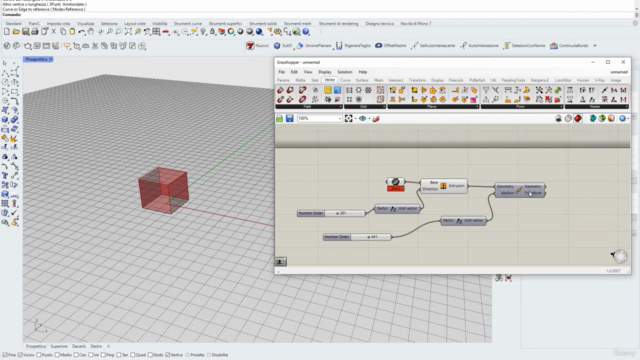The image size is (640, 360).
Task: Click the UnionePlanare toolbar button
Action: 314,46
